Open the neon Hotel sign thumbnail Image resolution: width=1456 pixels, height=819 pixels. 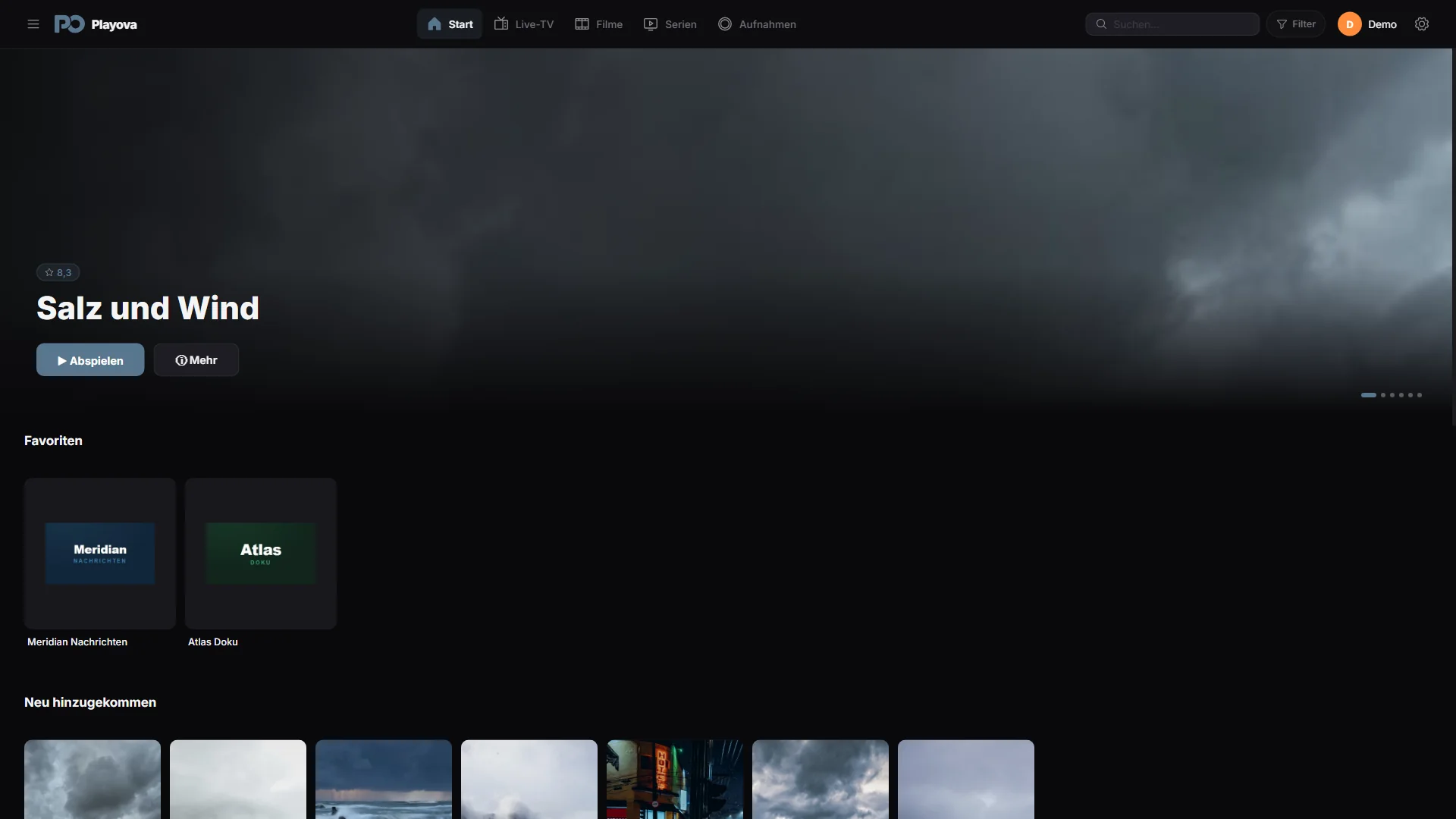click(675, 780)
